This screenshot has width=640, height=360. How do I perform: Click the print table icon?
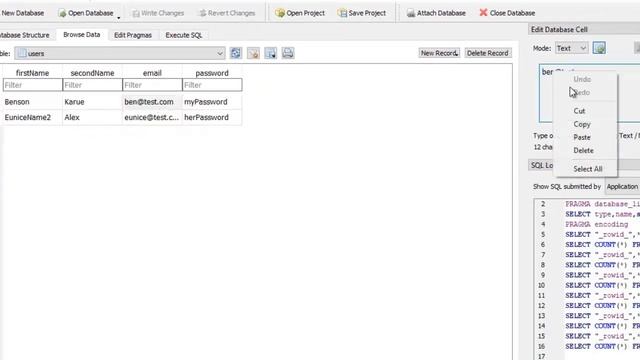click(x=288, y=53)
